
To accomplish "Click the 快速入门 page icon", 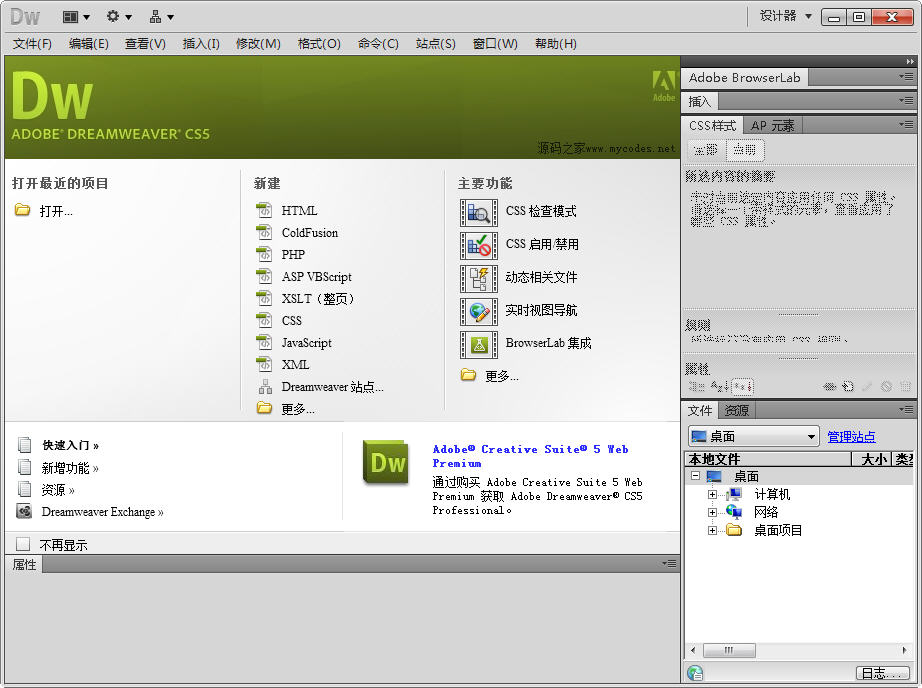I will tap(24, 445).
